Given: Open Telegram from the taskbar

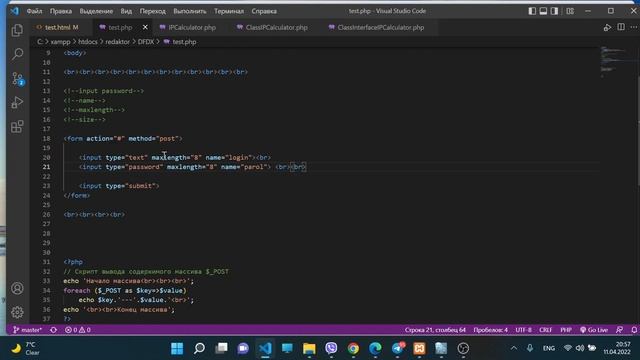Looking at the screenshot, I should pos(398,349).
